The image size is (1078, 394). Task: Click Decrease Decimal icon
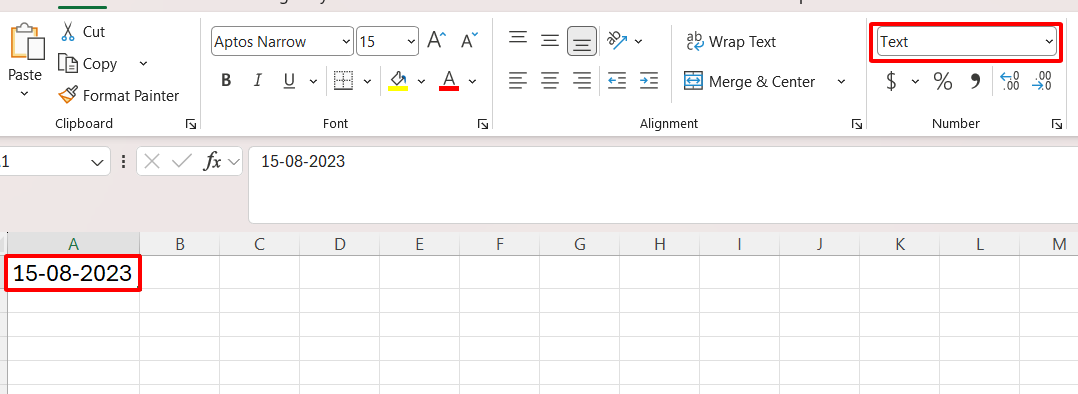click(1042, 81)
